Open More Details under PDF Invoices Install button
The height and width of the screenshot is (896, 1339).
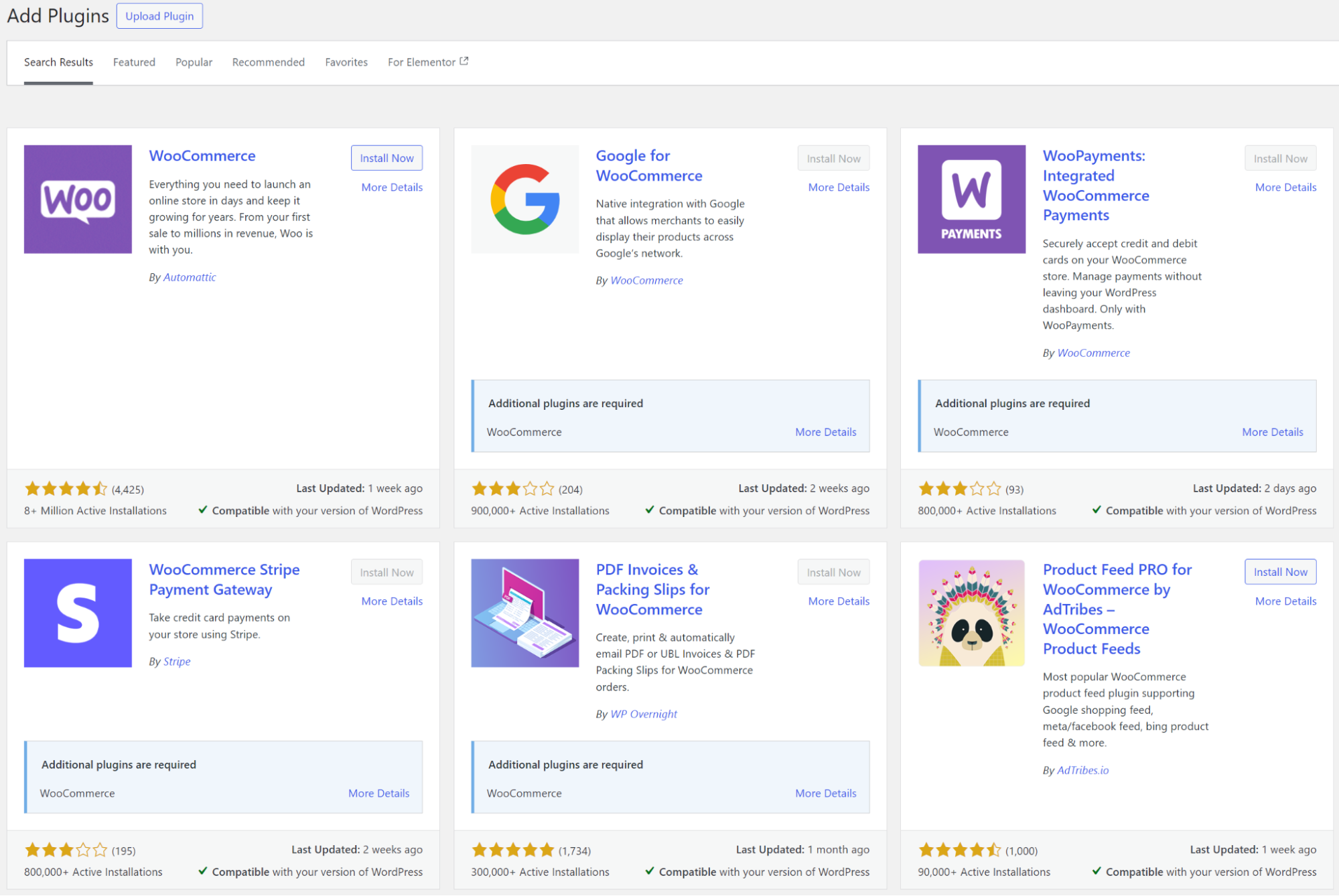coord(839,601)
